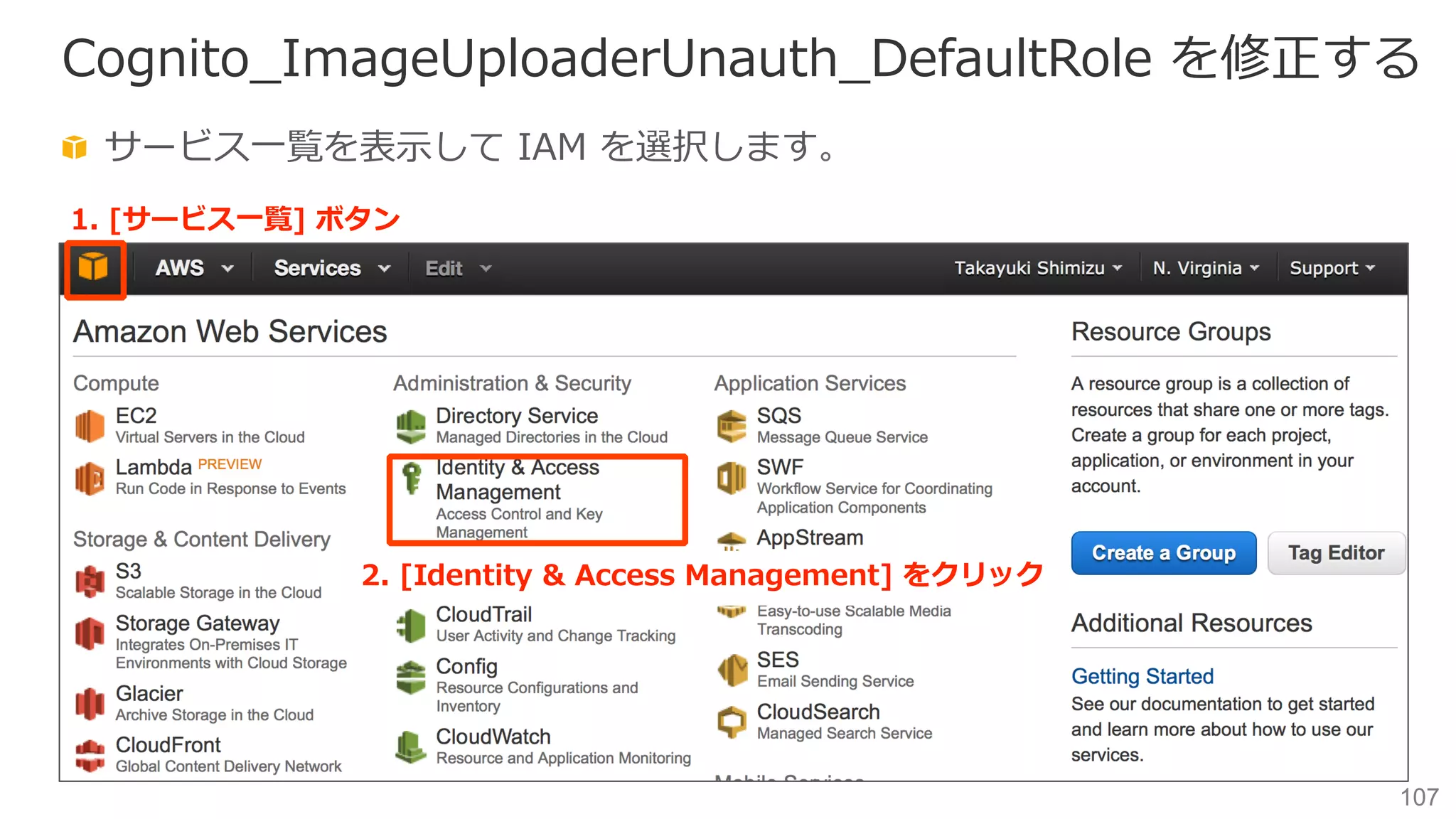Click the Create a Group button
Viewport: 1456px width, 819px height.
(1164, 552)
